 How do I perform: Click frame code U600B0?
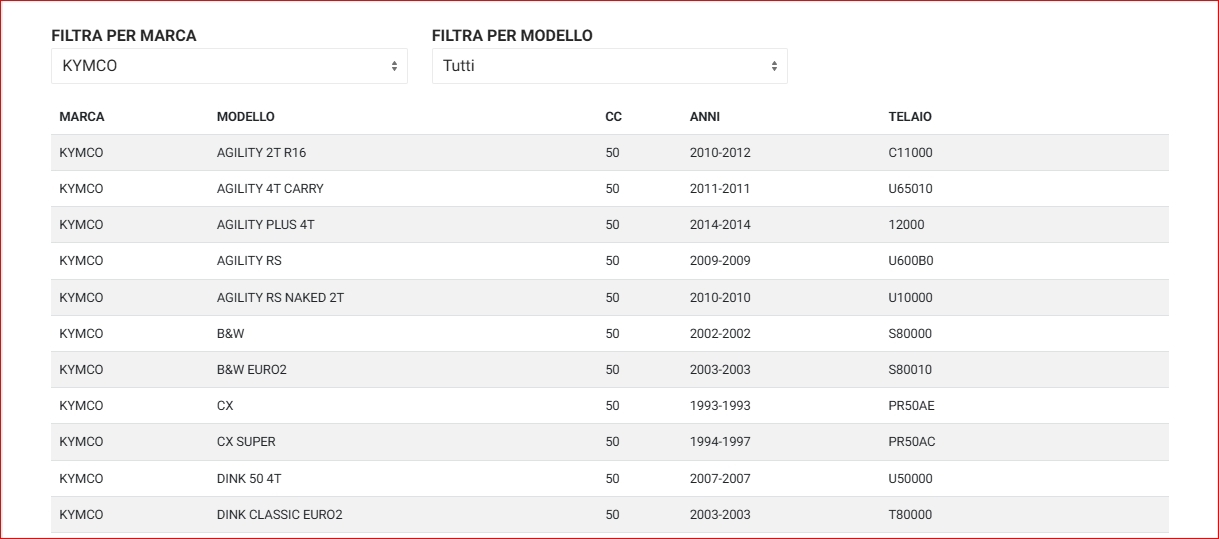[x=911, y=261]
